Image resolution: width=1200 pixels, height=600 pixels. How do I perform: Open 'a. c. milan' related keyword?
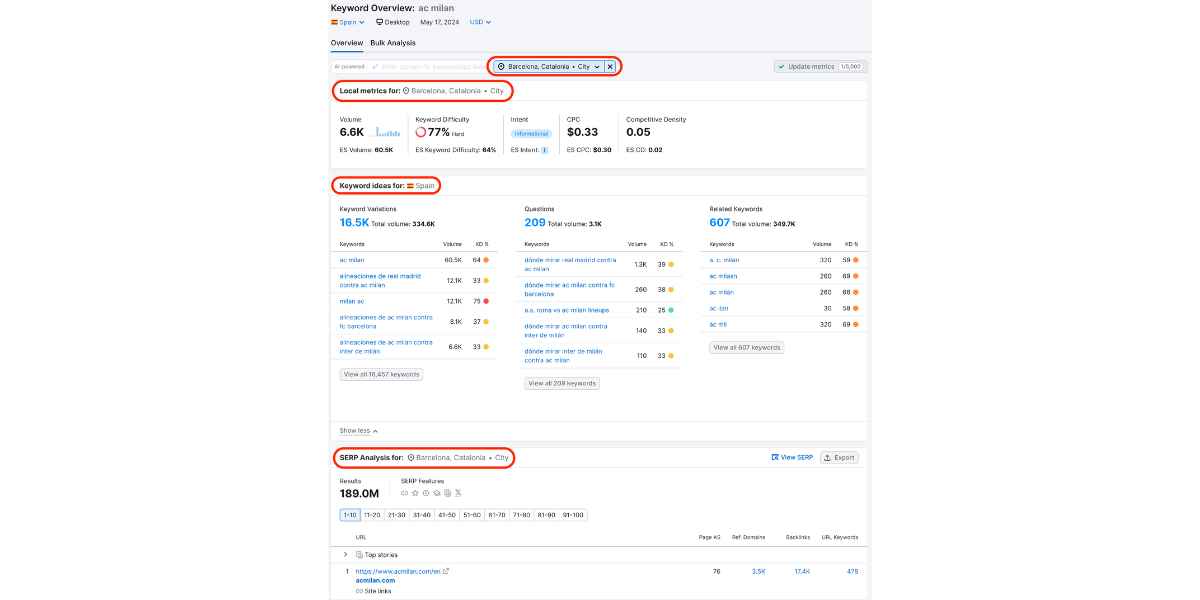pos(725,260)
